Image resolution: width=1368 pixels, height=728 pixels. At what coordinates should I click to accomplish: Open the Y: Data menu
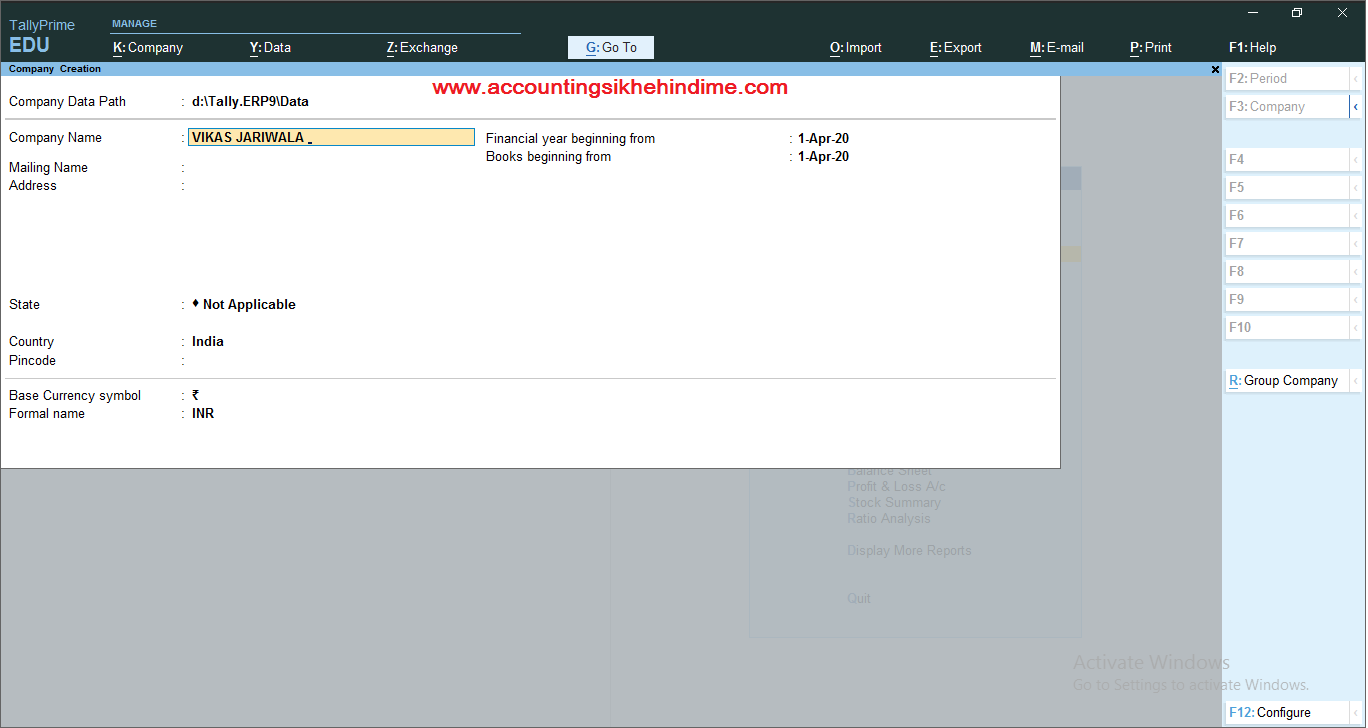coord(270,47)
